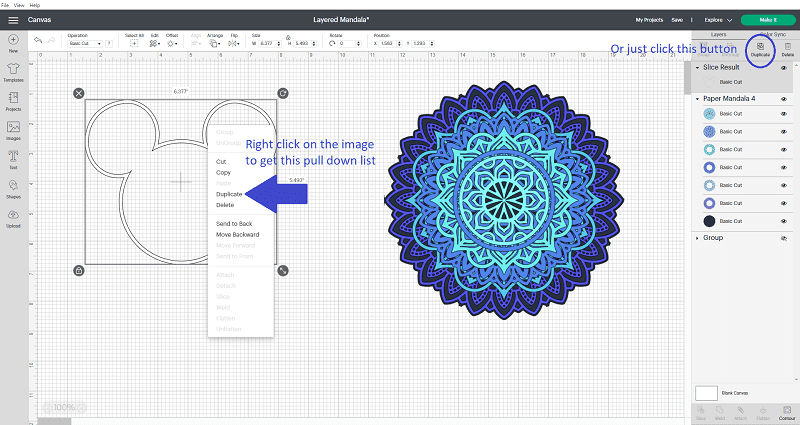Toggle the size aspect-ratio lock
Image resolution: width=800 pixels, height=425 pixels.
click(288, 37)
